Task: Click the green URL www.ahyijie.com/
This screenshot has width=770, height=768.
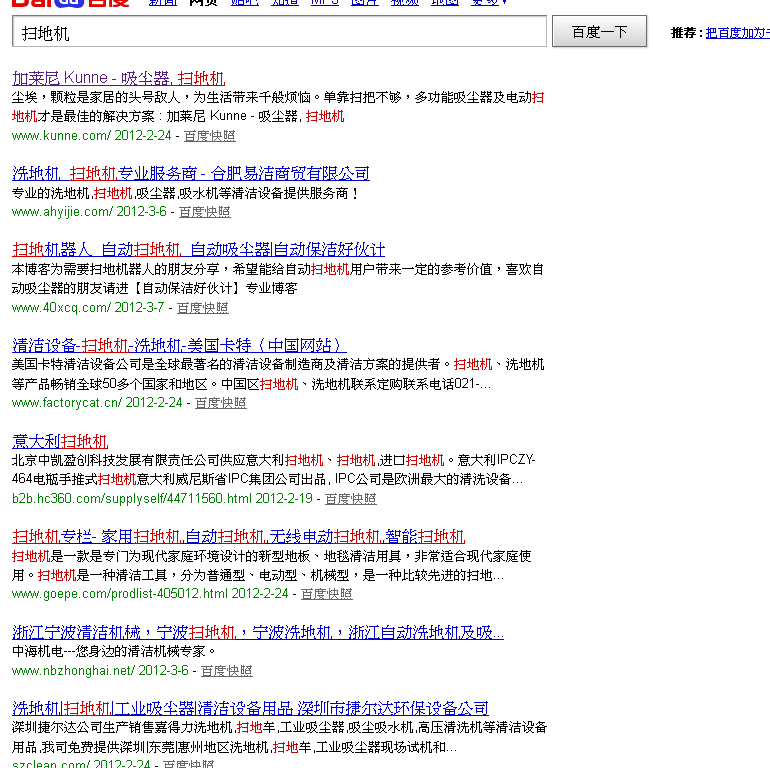Action: coord(62,212)
